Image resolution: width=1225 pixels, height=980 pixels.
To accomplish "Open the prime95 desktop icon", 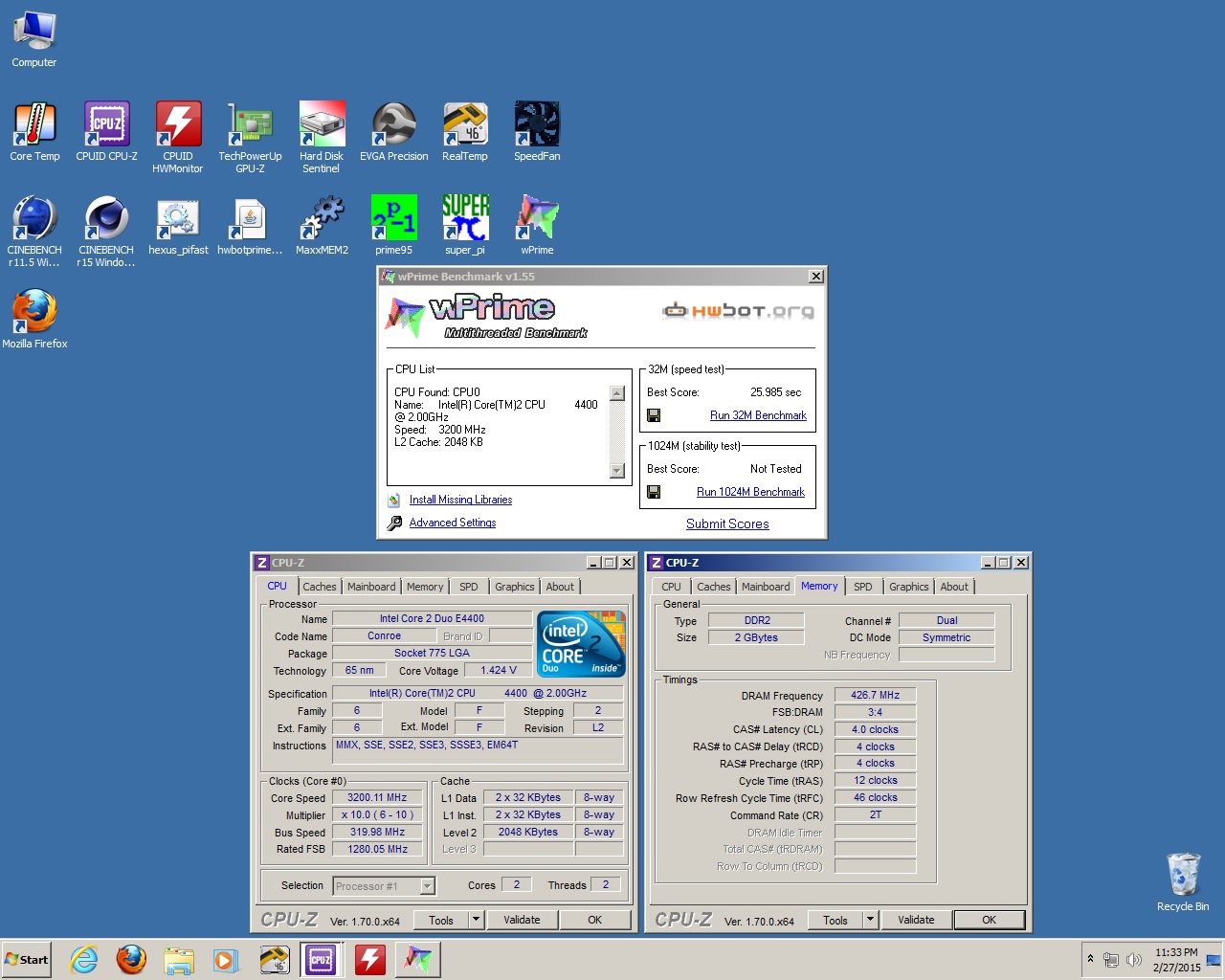I will 393,227.
